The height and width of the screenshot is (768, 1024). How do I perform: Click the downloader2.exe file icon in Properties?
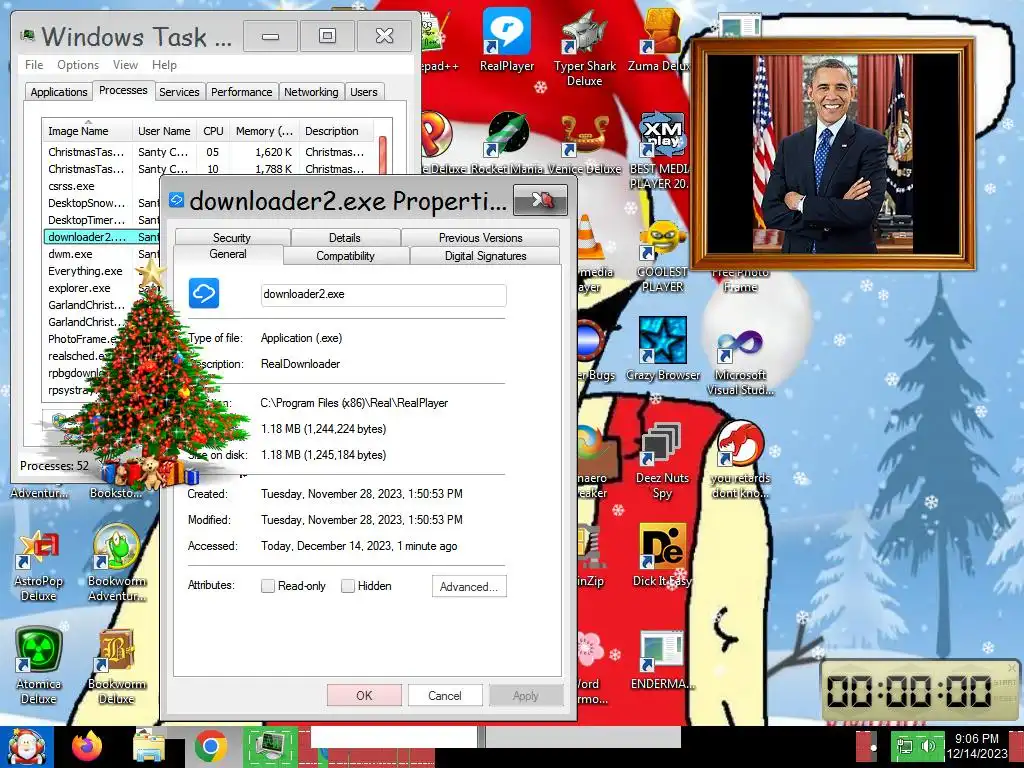coord(204,293)
